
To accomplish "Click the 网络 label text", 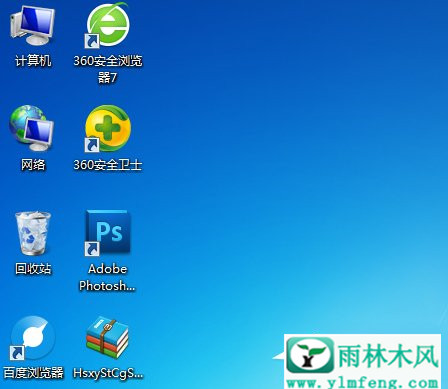I will pyautogui.click(x=33, y=165).
